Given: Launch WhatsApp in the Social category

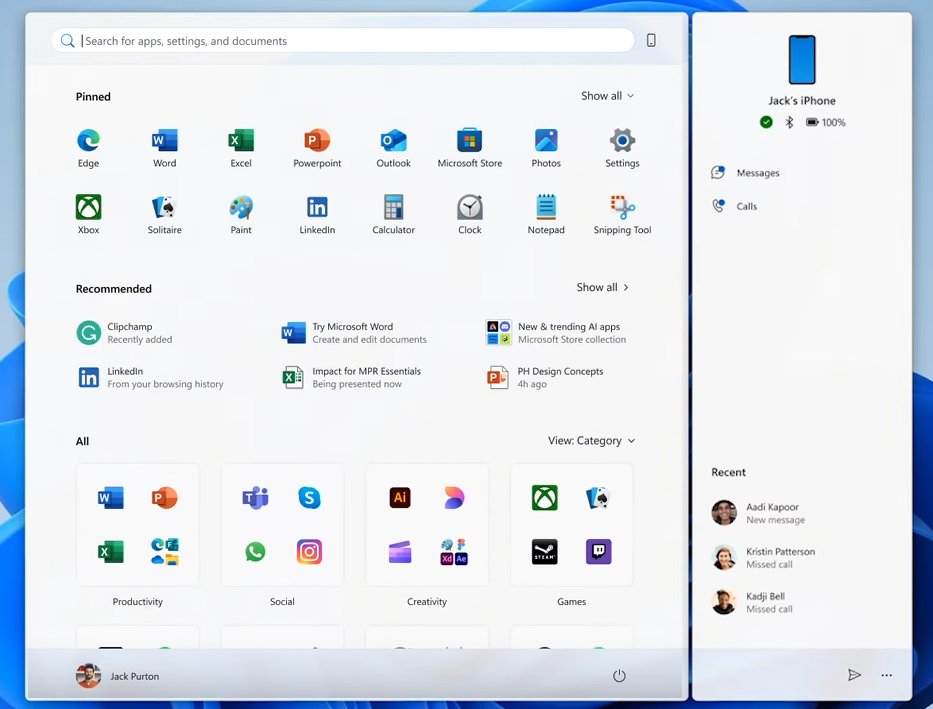Looking at the screenshot, I should 255,551.
